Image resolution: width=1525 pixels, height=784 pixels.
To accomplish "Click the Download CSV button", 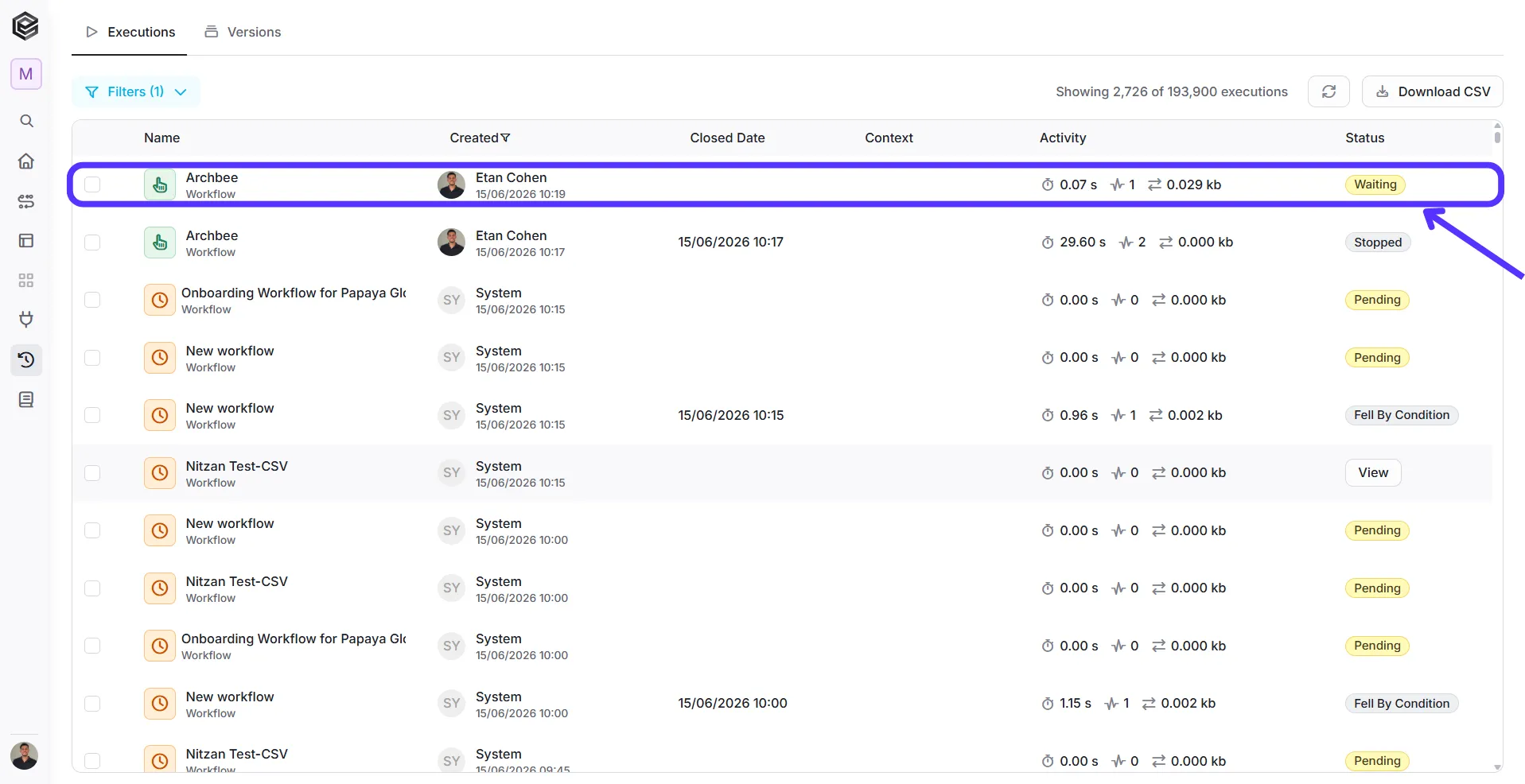I will pos(1432,91).
